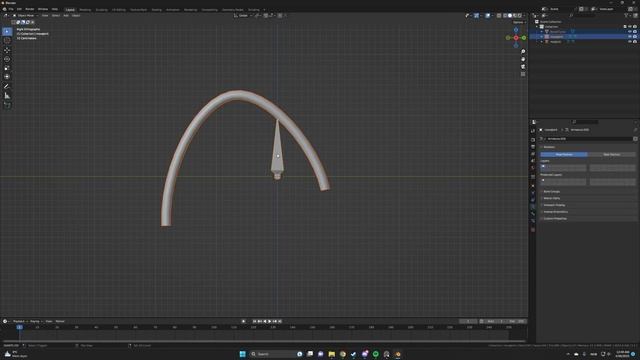The width and height of the screenshot is (640, 360).
Task: Toggle render camera icon of highlighted object
Action: [635, 37]
